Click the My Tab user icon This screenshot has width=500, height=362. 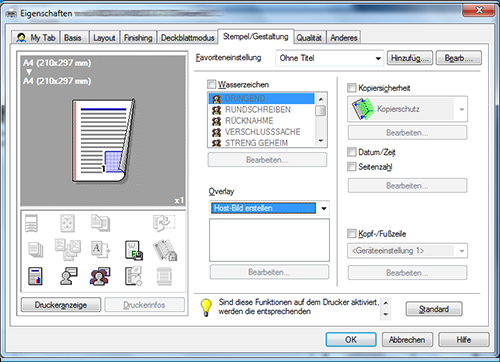(21, 37)
